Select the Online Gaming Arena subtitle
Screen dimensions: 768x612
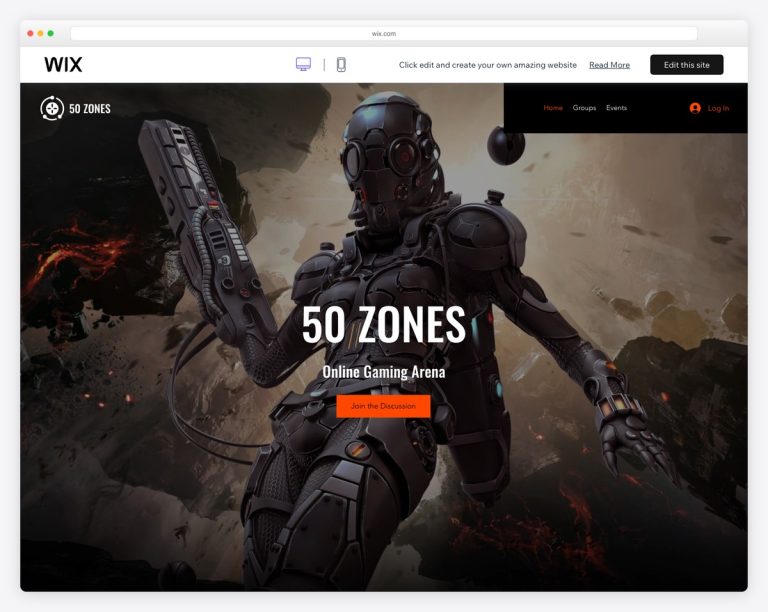(x=384, y=372)
